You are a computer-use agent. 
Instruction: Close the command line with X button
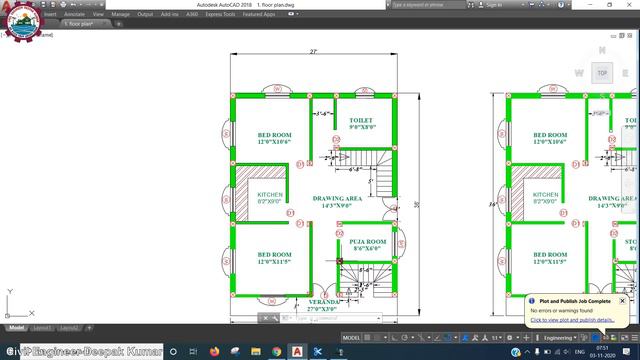(265, 318)
